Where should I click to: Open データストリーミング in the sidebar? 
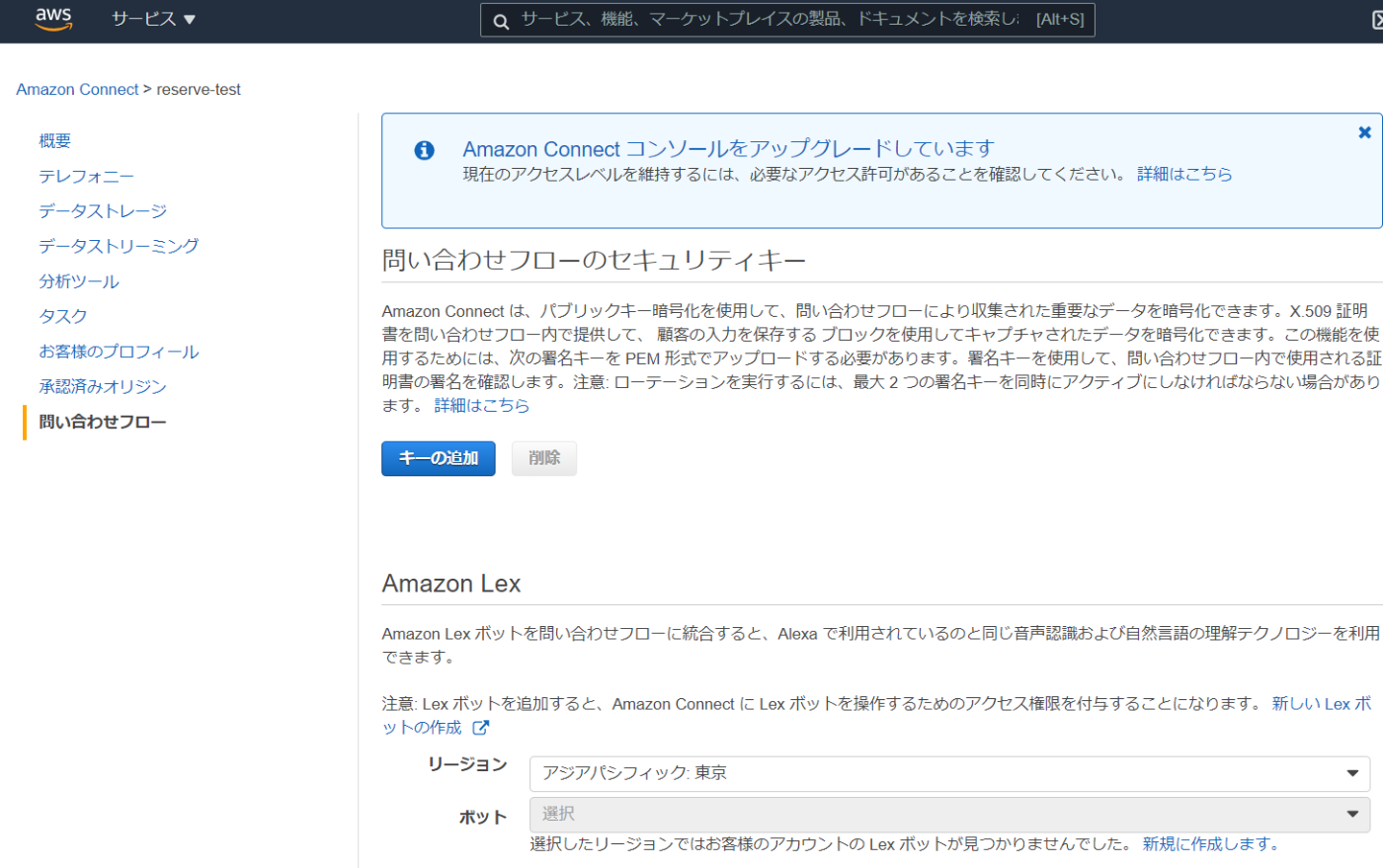(119, 246)
